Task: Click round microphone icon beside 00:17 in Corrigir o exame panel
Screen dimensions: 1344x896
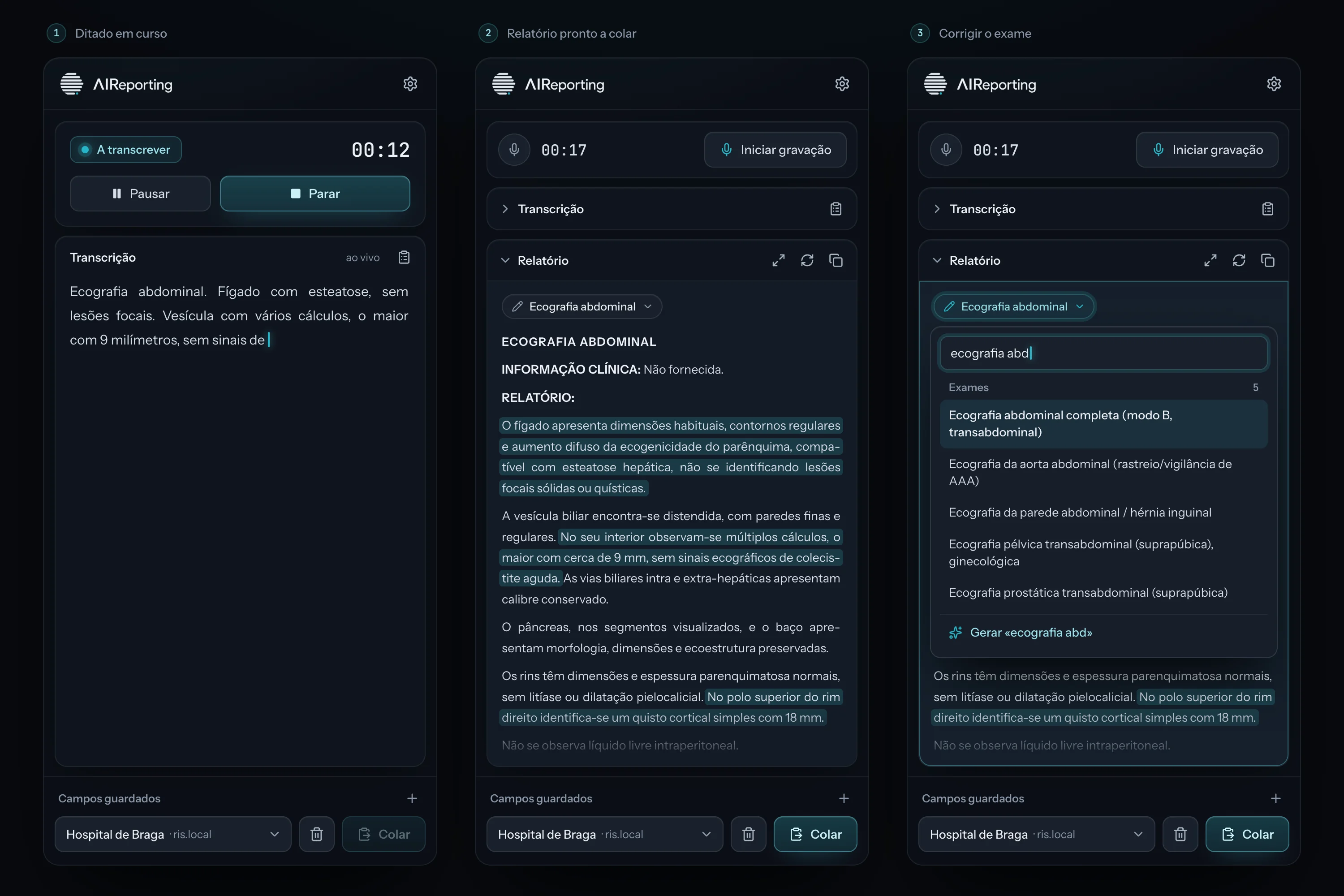Action: (946, 150)
